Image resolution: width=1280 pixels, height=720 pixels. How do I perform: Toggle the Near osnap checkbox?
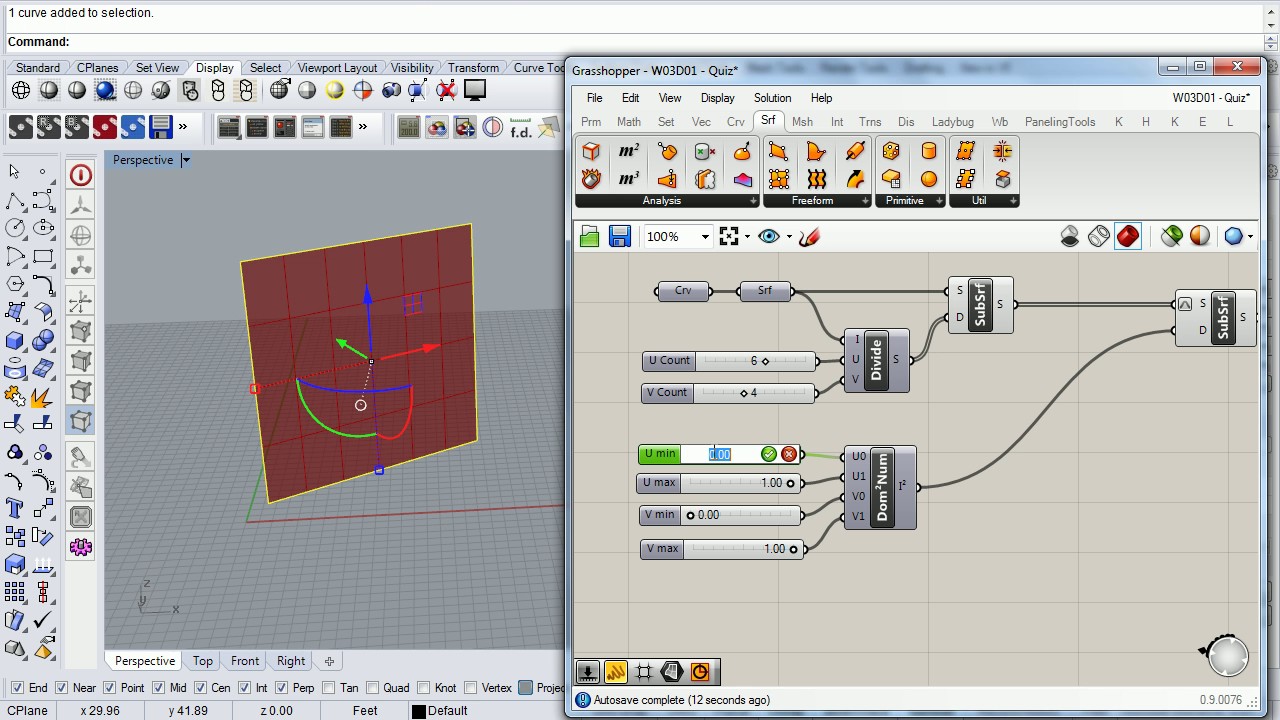(x=61, y=688)
